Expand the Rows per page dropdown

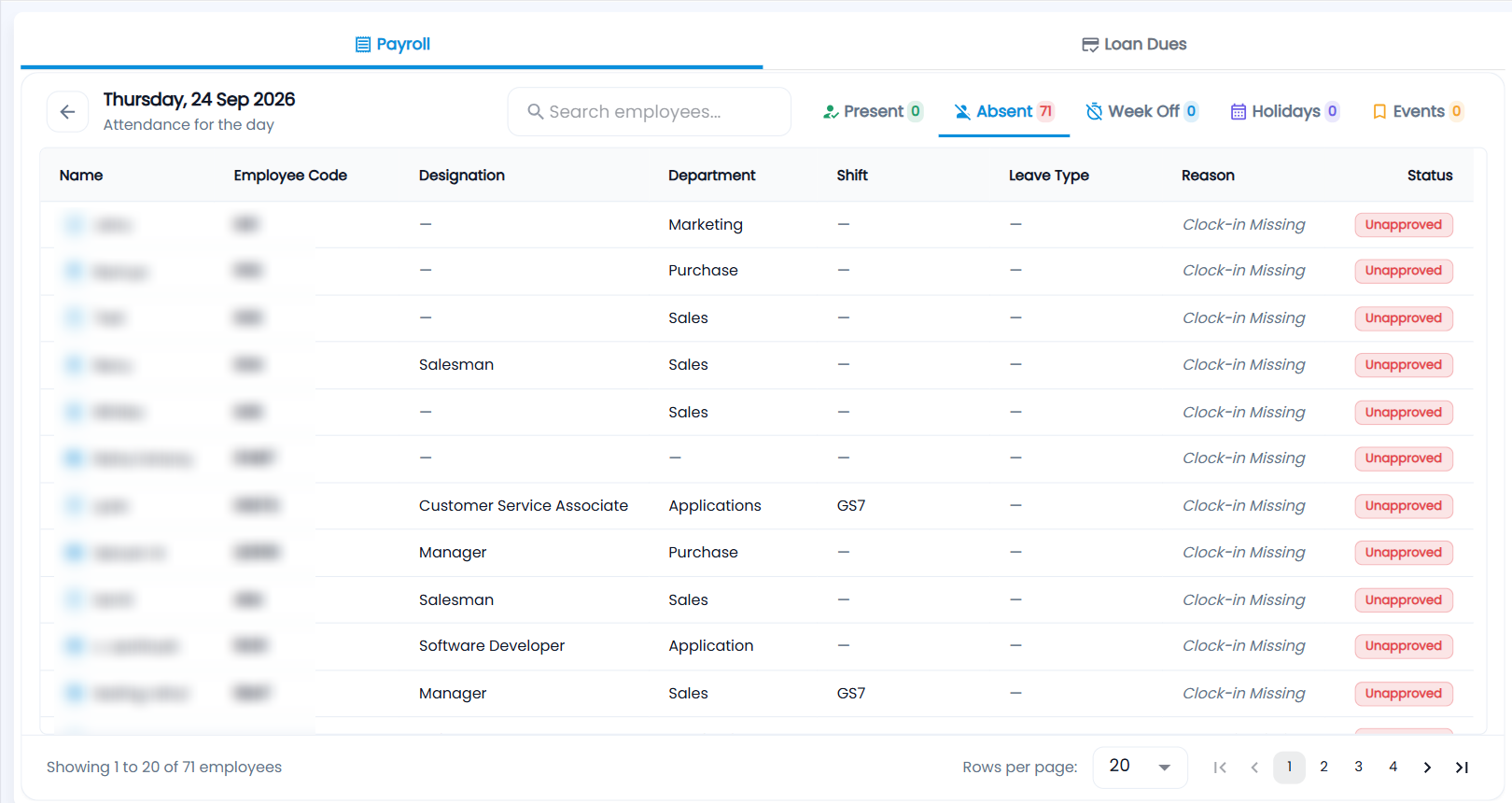pyautogui.click(x=1140, y=768)
